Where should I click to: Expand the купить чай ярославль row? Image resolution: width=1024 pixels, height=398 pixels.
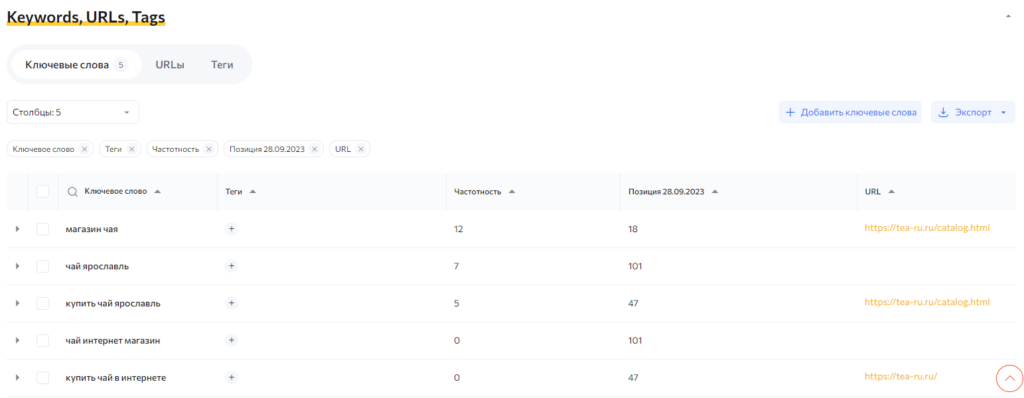[18, 303]
